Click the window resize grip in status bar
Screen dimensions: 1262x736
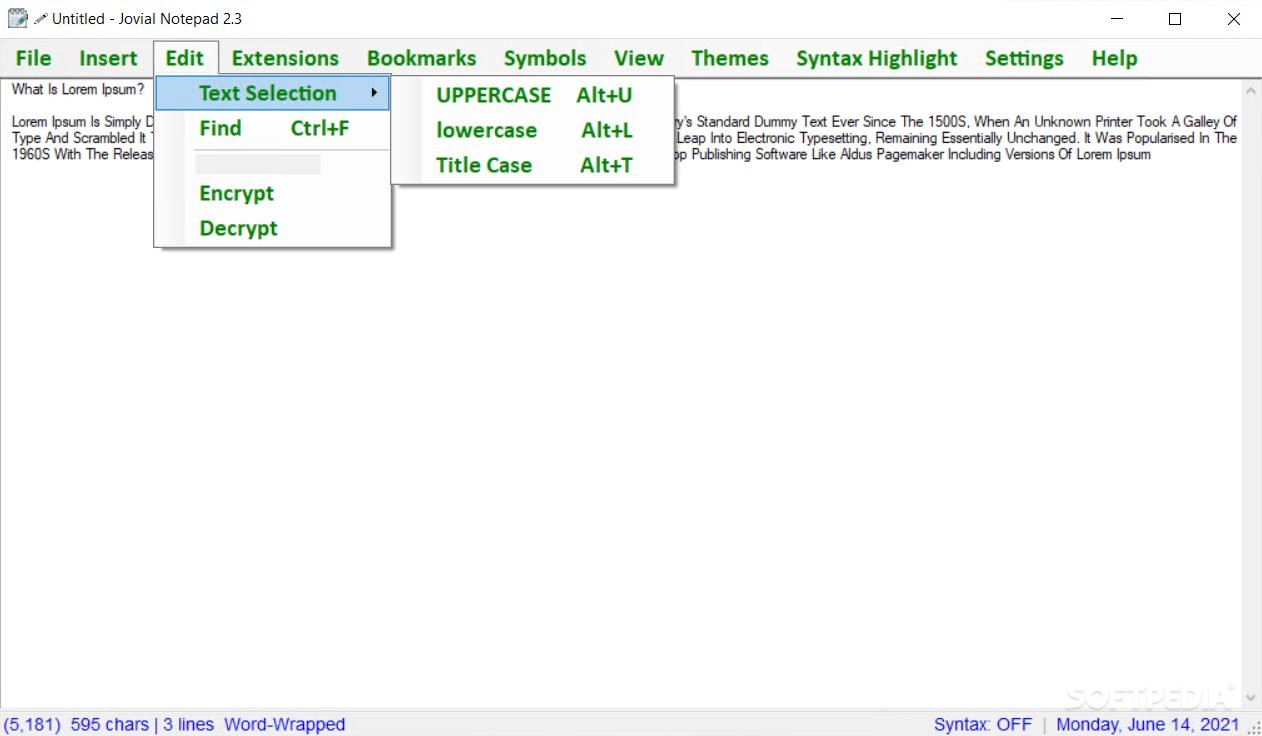coord(1253,727)
